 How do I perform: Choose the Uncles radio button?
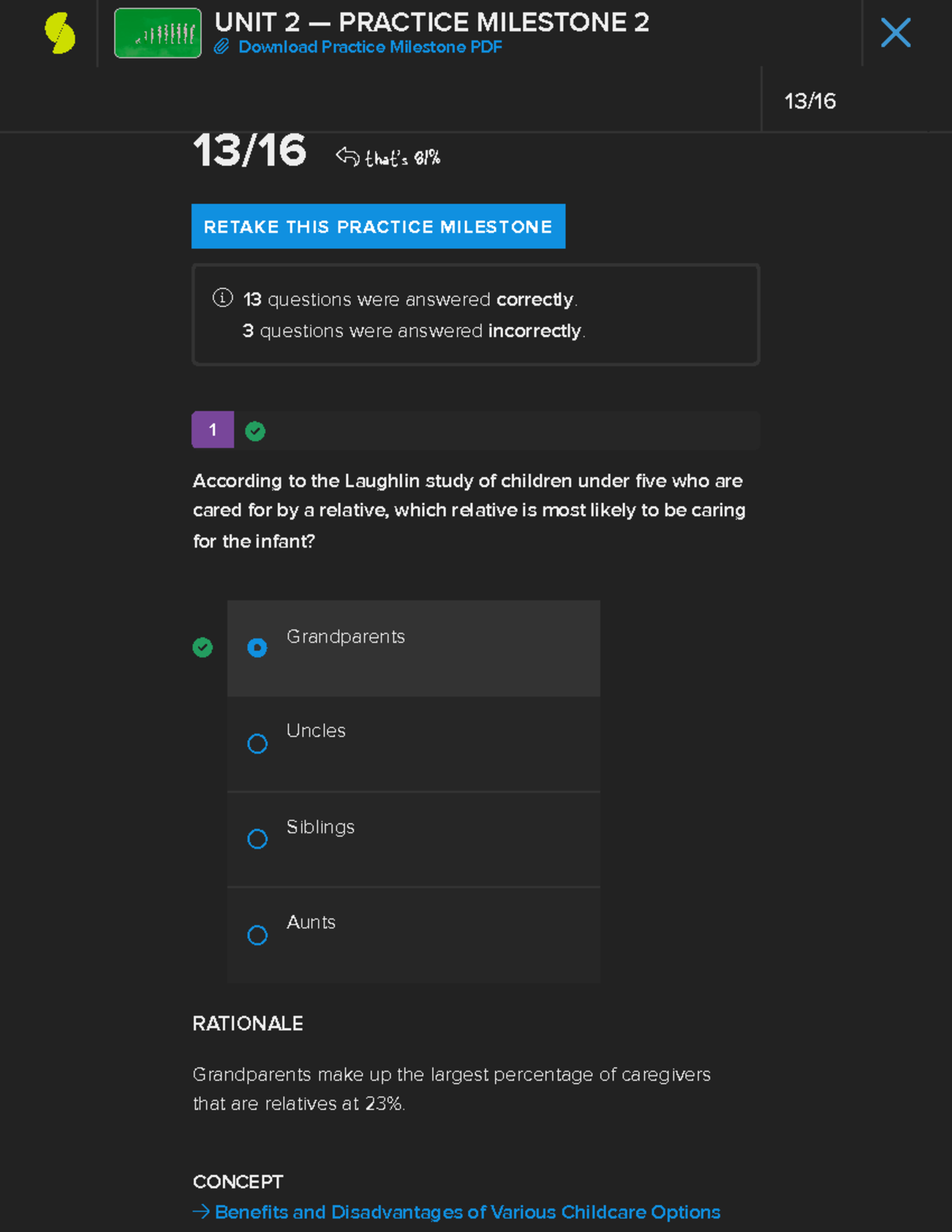click(257, 743)
